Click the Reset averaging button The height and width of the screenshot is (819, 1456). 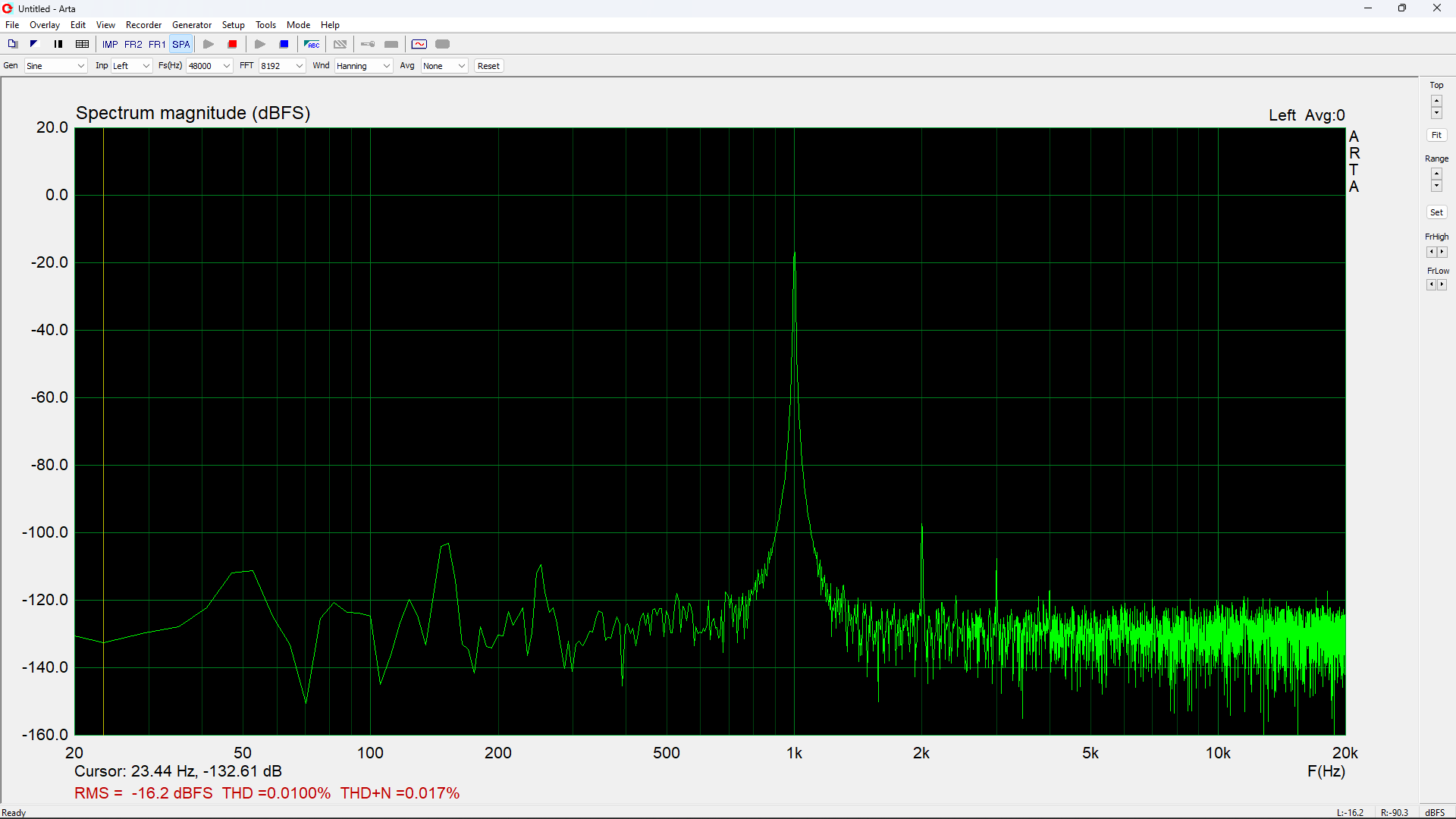click(x=489, y=66)
